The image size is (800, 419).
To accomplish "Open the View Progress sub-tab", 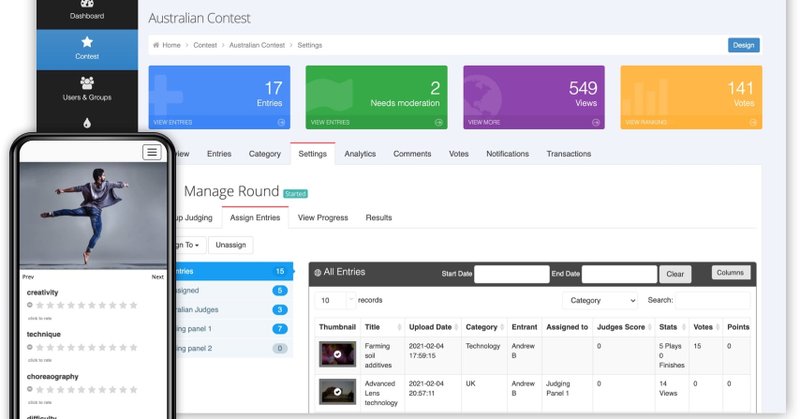I will (322, 217).
